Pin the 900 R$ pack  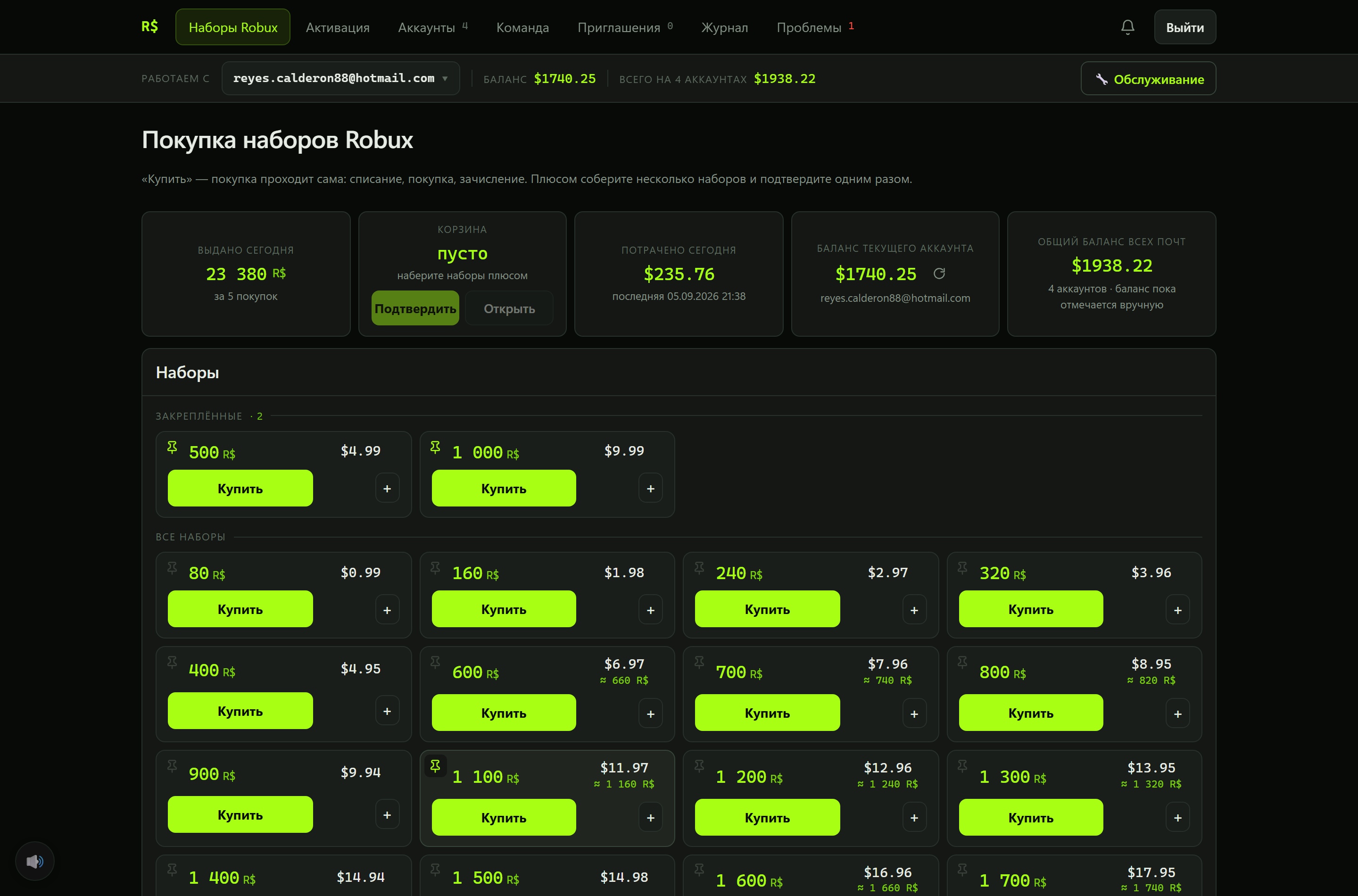point(172,767)
